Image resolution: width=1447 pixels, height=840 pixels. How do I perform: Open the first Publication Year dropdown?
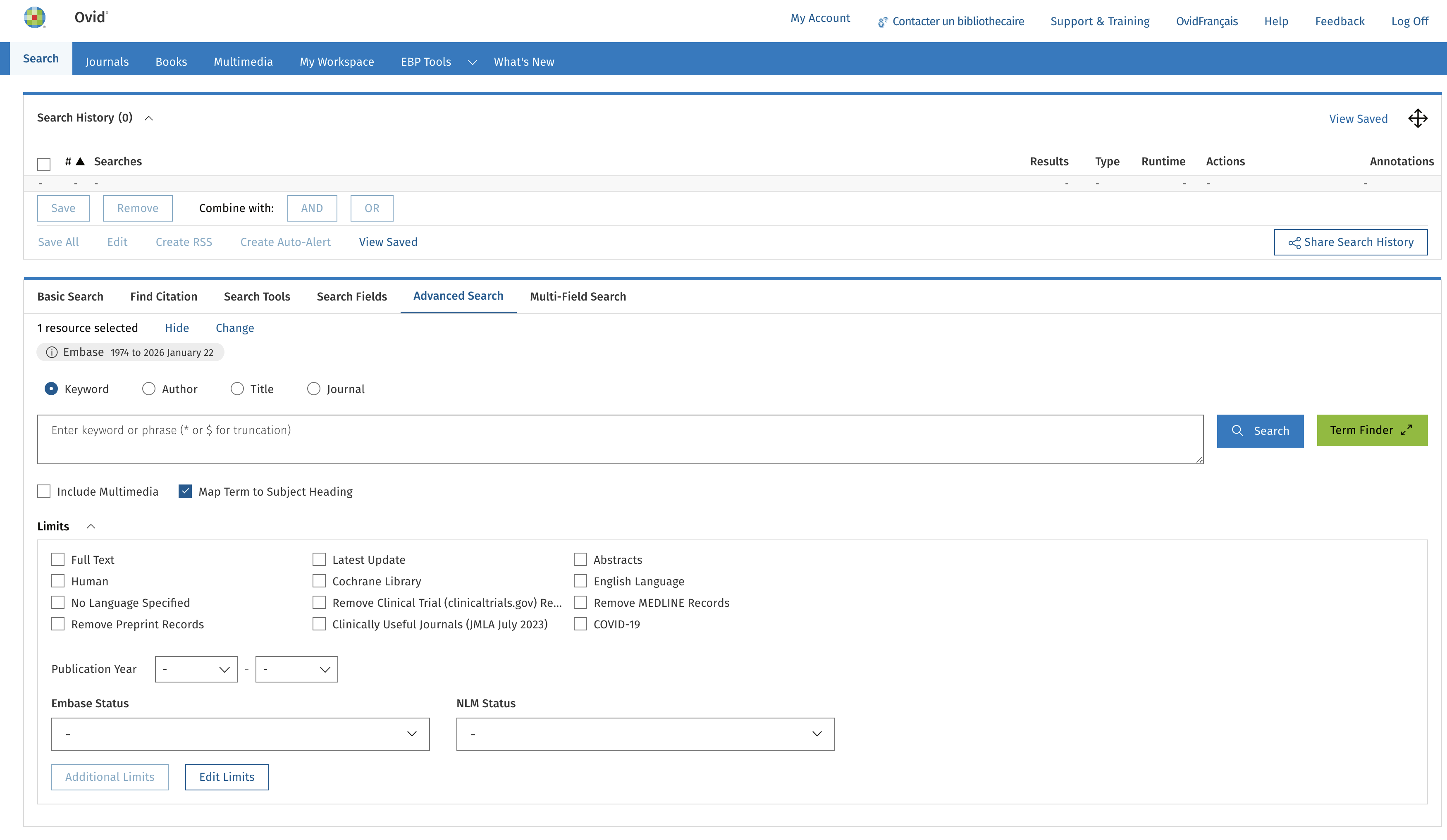pyautogui.click(x=196, y=669)
